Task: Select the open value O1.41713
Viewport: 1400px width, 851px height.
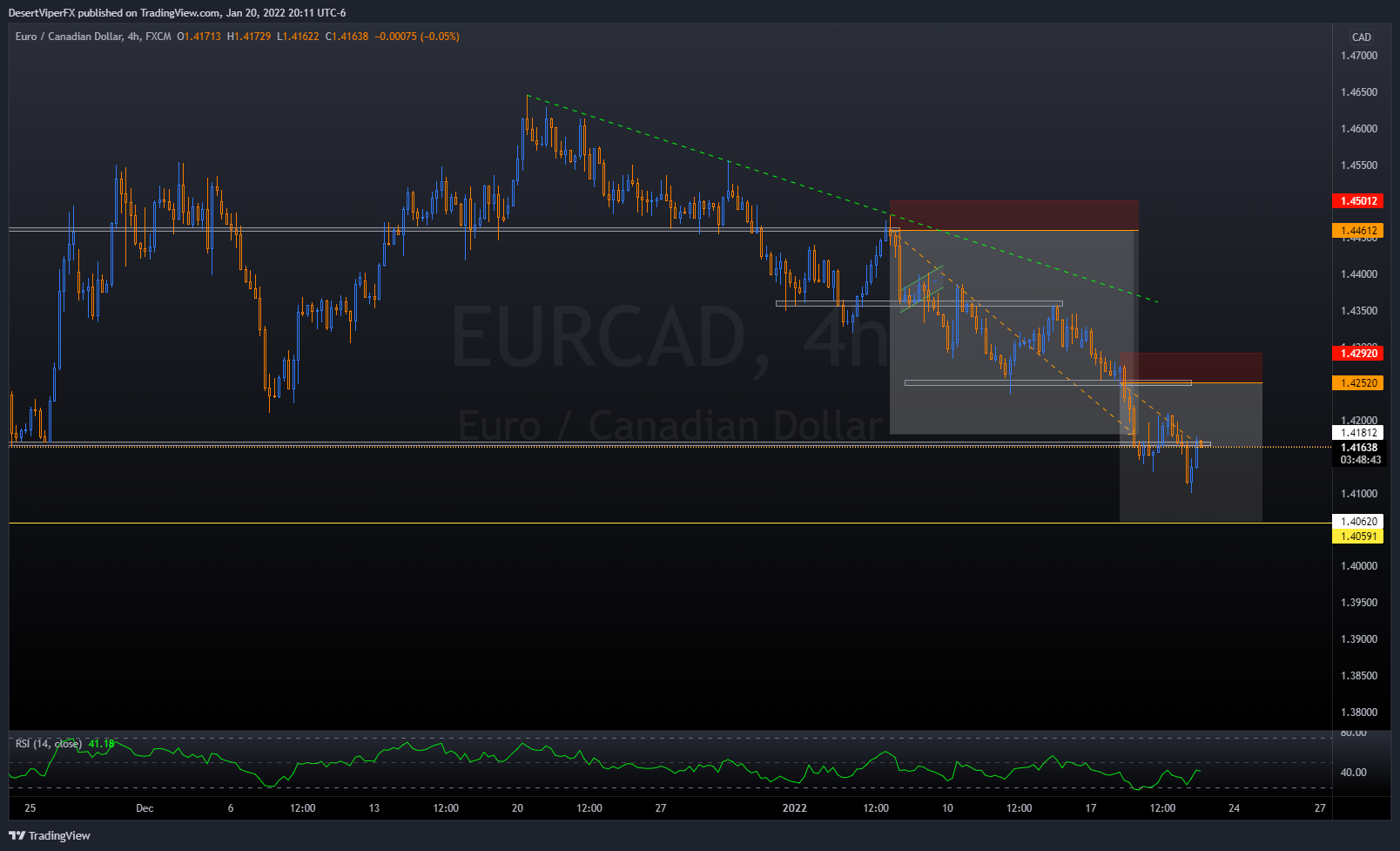Action: pos(199,37)
